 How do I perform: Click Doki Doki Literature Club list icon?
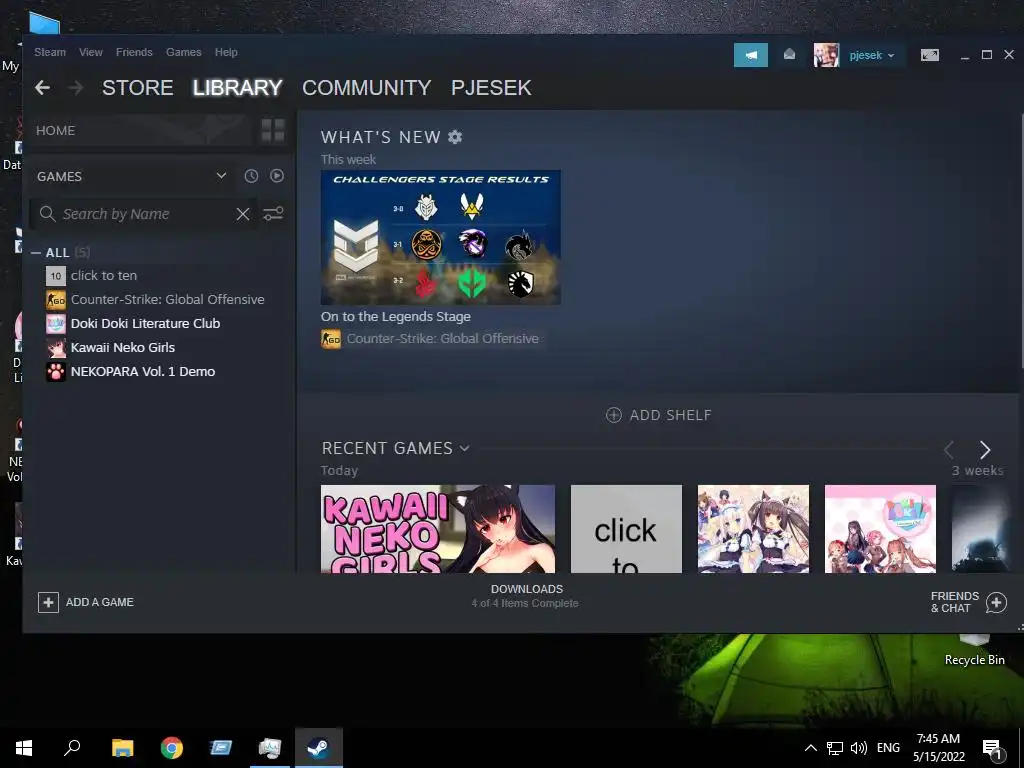[56, 323]
